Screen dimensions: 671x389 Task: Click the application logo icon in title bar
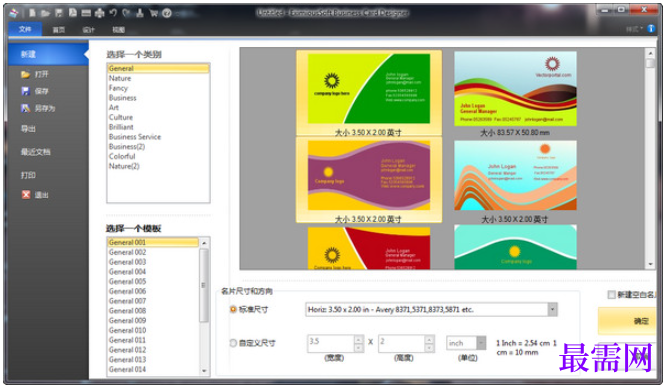point(14,13)
